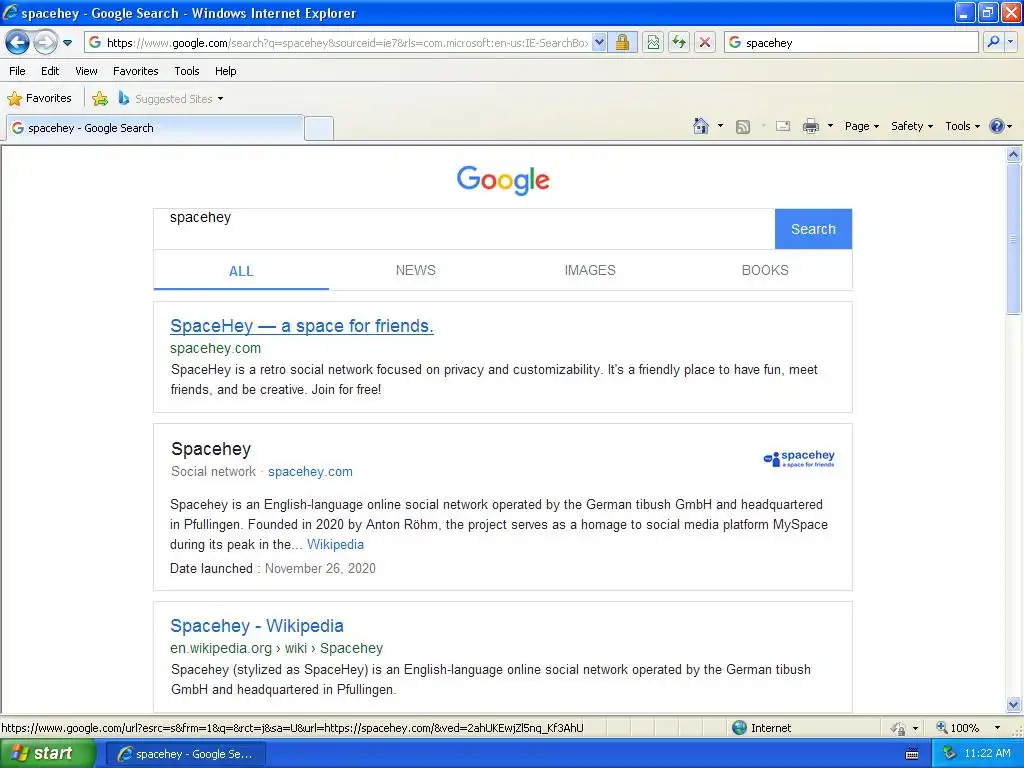Click the address bar URL field
The width and height of the screenshot is (1024, 768).
[x=338, y=43]
